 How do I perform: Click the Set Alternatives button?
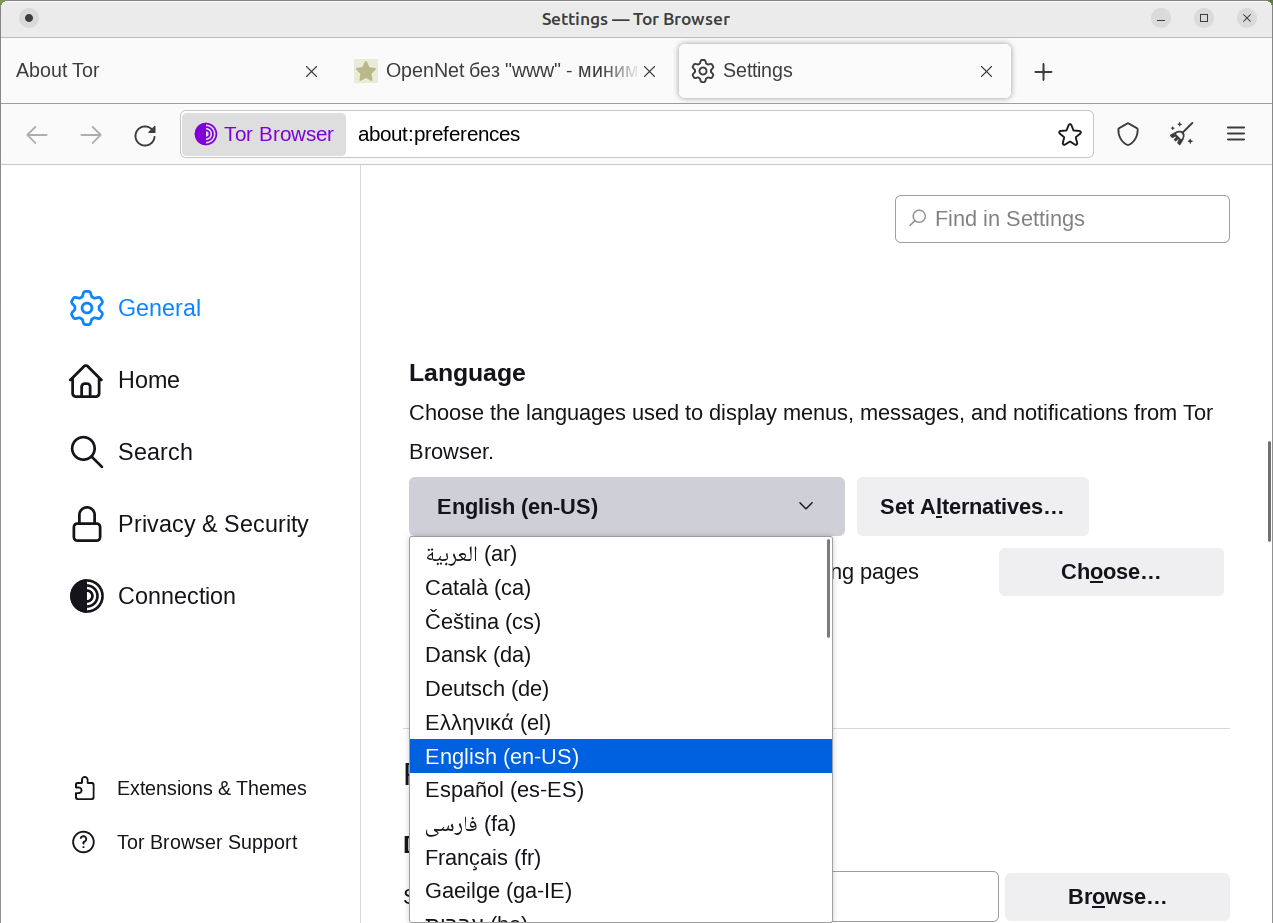point(972,506)
